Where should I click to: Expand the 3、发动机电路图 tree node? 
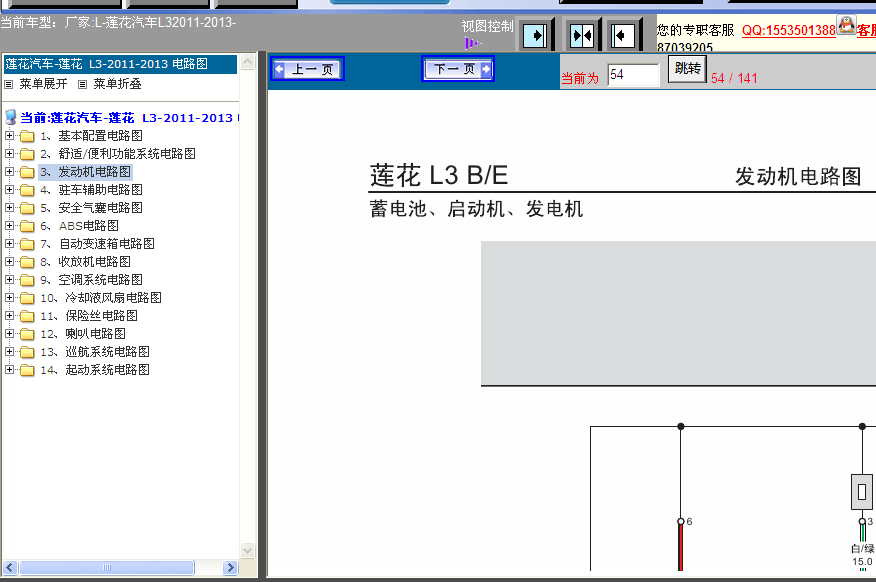tap(9, 171)
